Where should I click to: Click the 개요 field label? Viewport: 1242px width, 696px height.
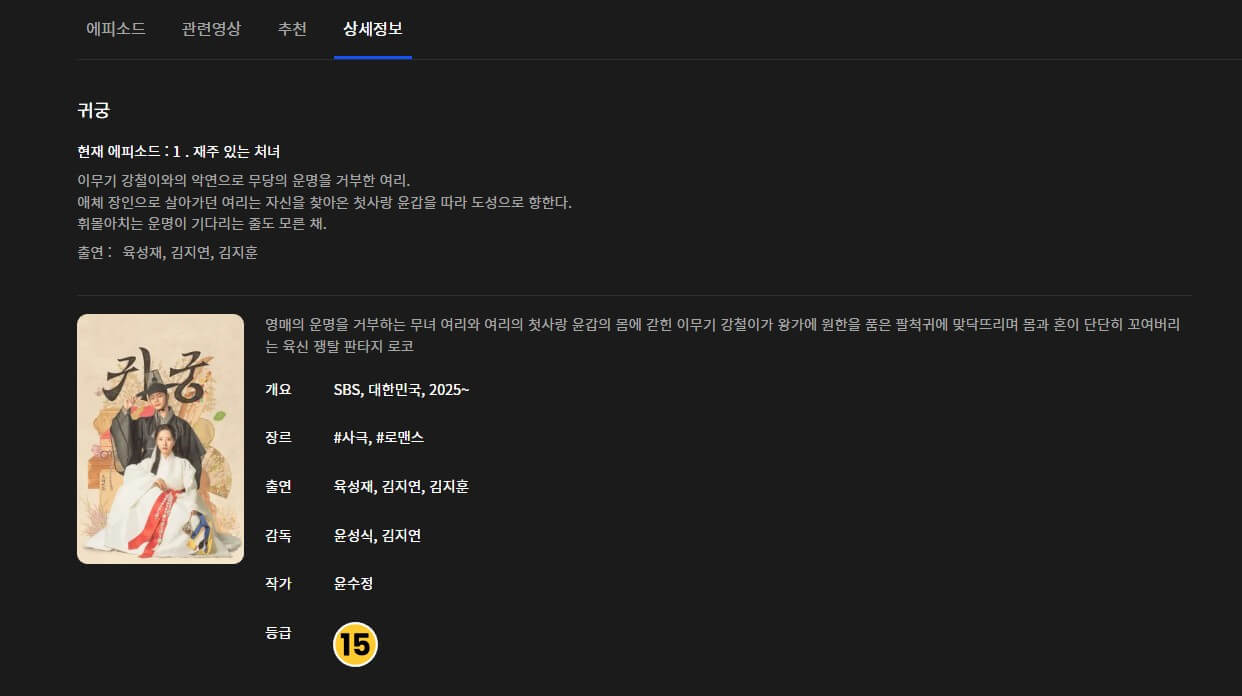point(278,389)
